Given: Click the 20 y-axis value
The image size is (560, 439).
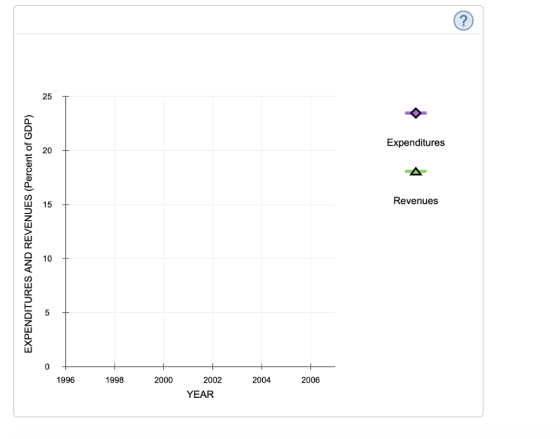Looking at the screenshot, I should click(x=47, y=150).
